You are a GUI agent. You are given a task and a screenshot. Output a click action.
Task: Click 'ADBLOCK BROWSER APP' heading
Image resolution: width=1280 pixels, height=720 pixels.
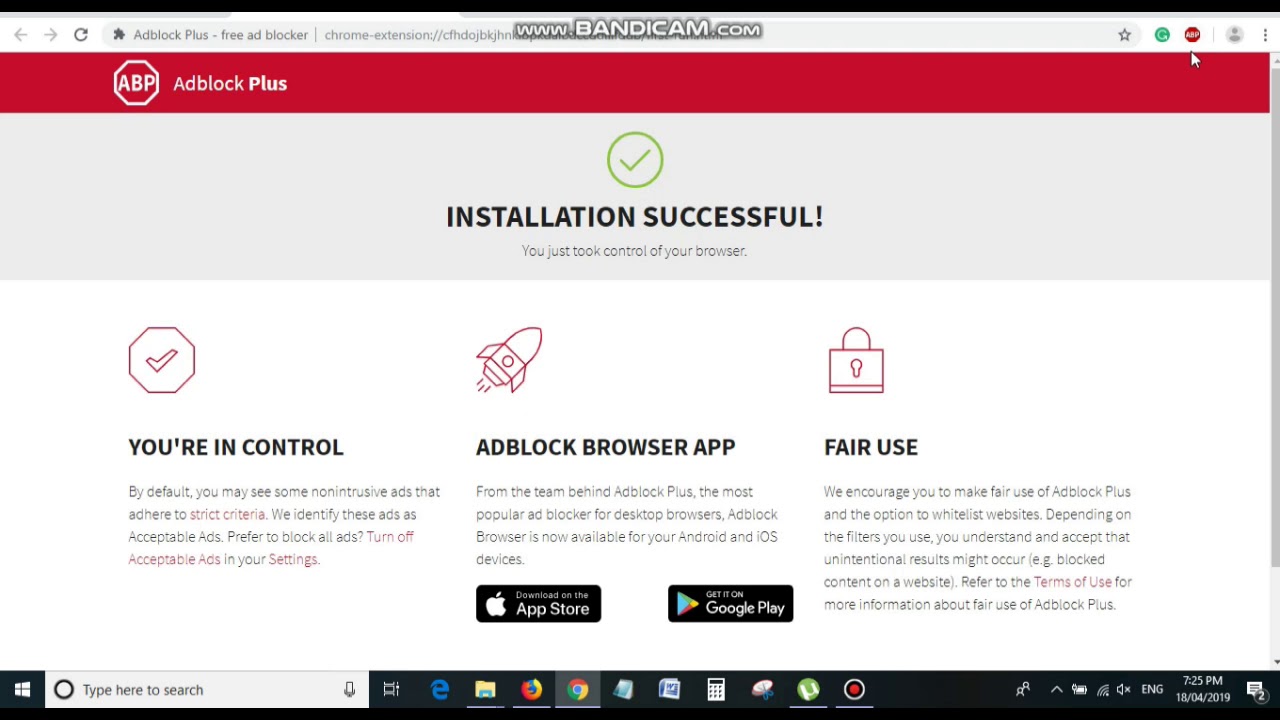point(606,447)
